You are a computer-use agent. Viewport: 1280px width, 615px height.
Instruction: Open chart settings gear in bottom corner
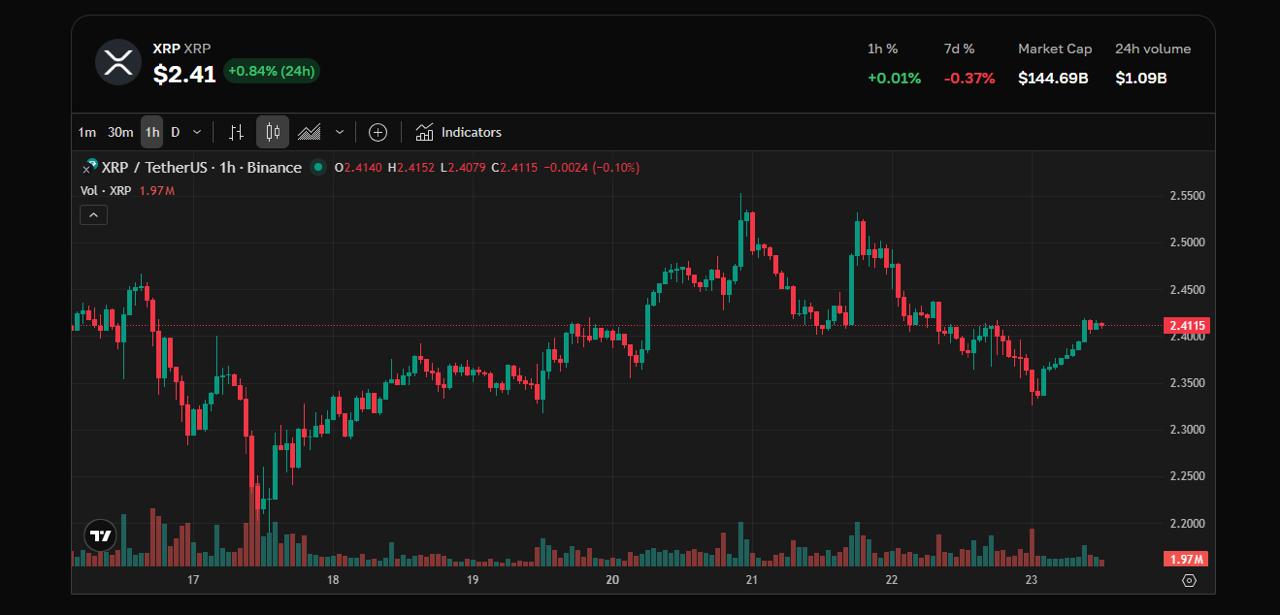pyautogui.click(x=1189, y=580)
